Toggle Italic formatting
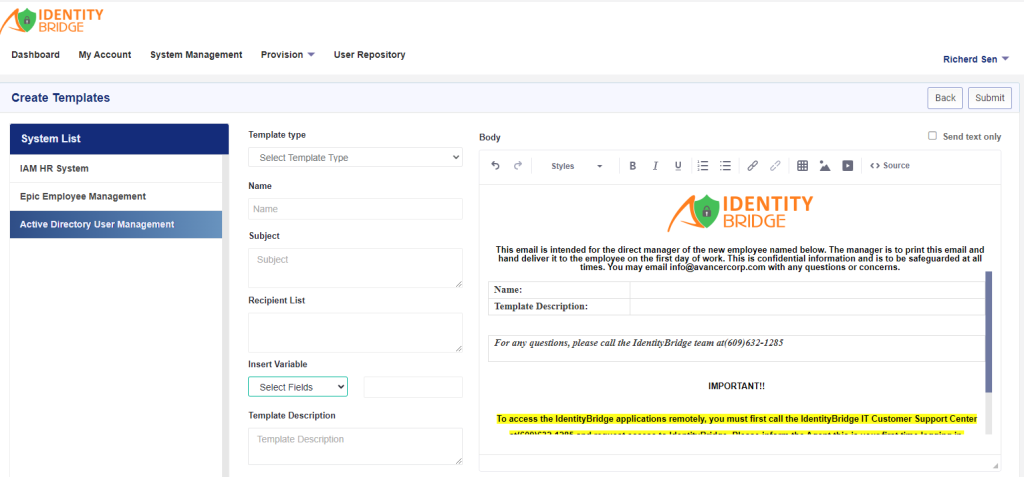 point(655,166)
